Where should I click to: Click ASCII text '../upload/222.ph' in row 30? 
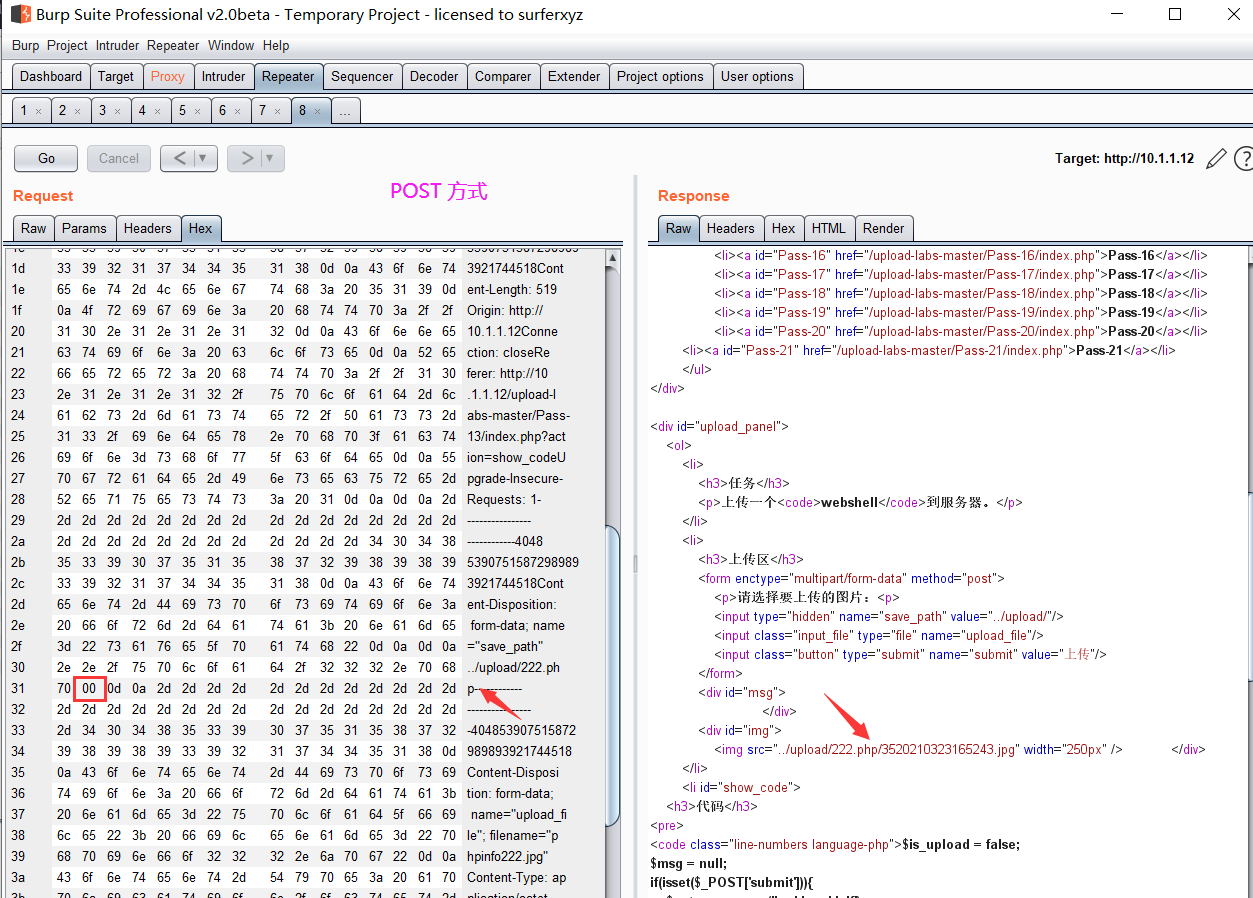(x=513, y=668)
